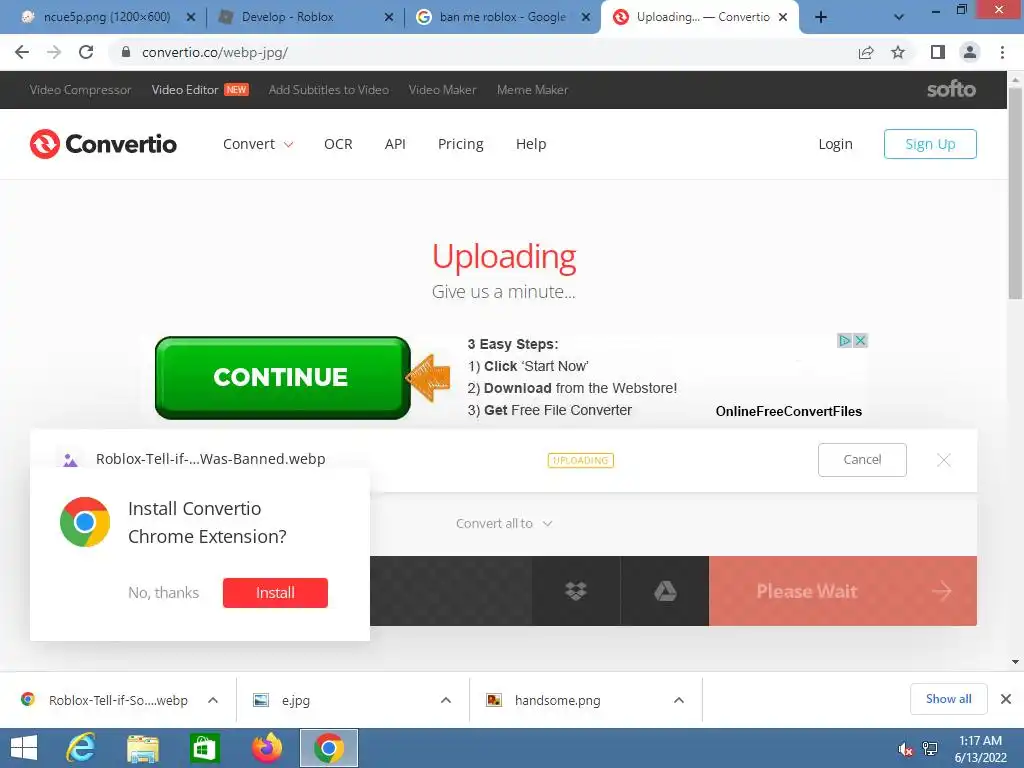
Task: Expand options for handsome.png download
Action: tap(679, 700)
